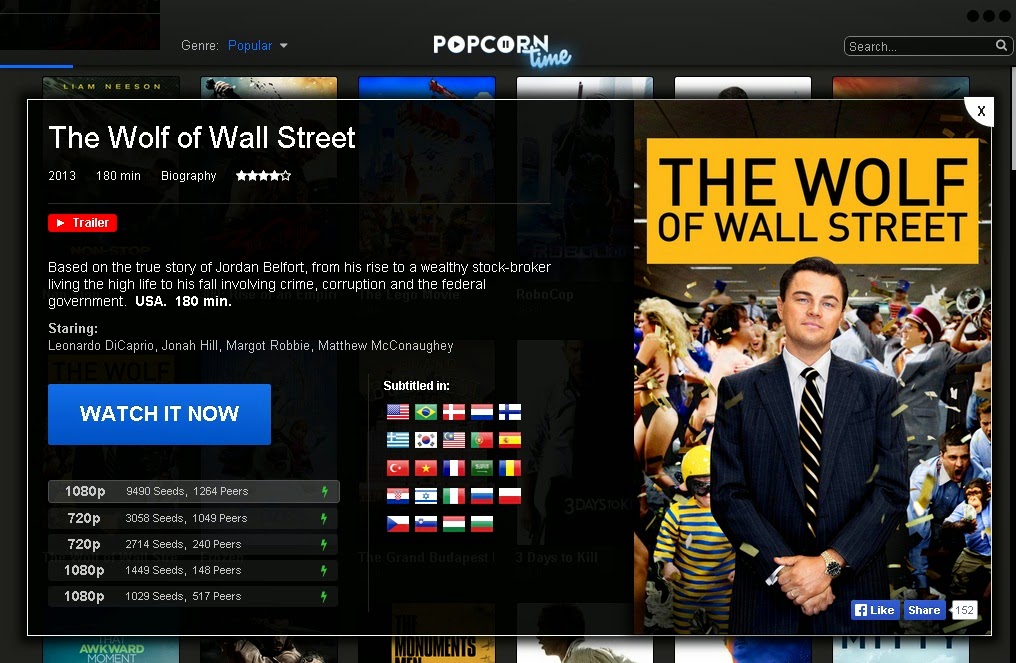Image resolution: width=1016 pixels, height=663 pixels.
Task: Click the Popcorn Time logo
Action: tap(502, 50)
